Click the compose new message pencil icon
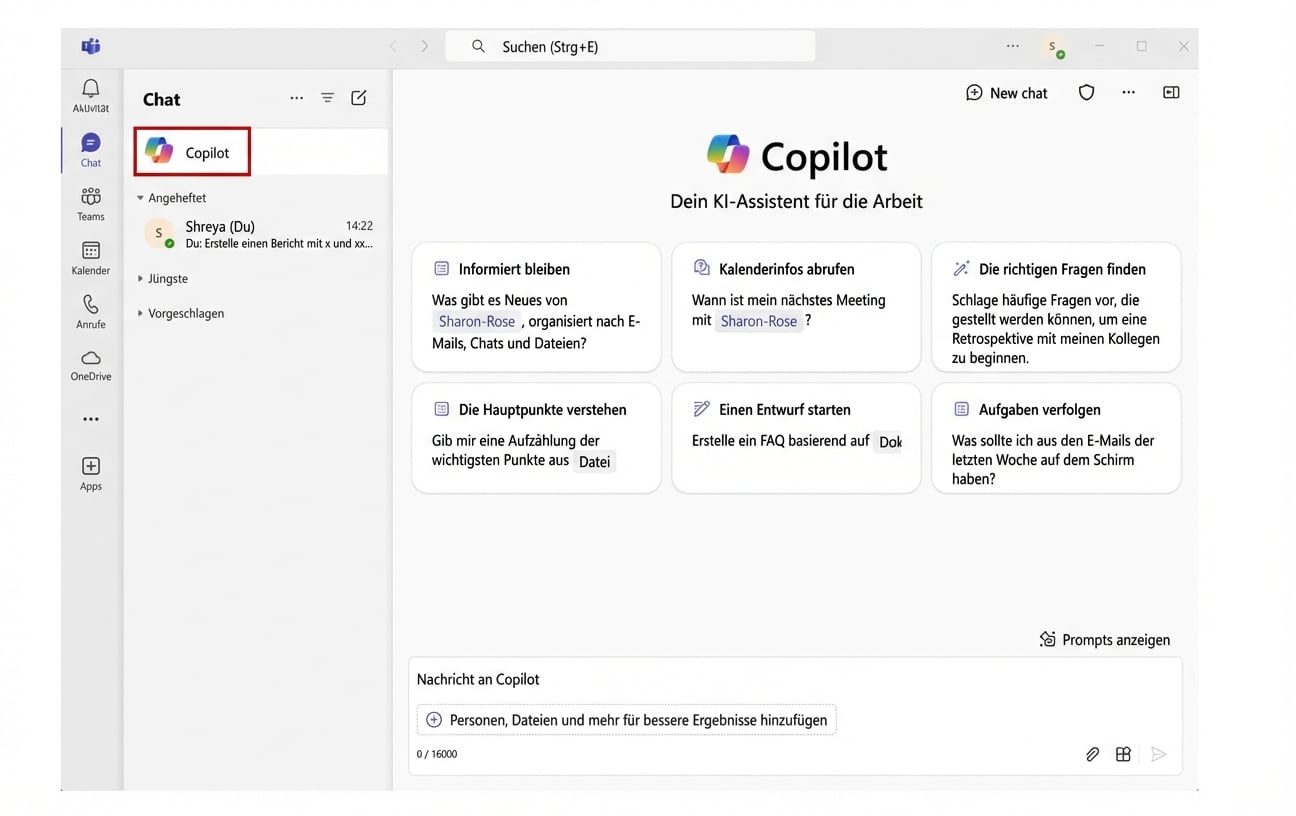 coord(359,97)
